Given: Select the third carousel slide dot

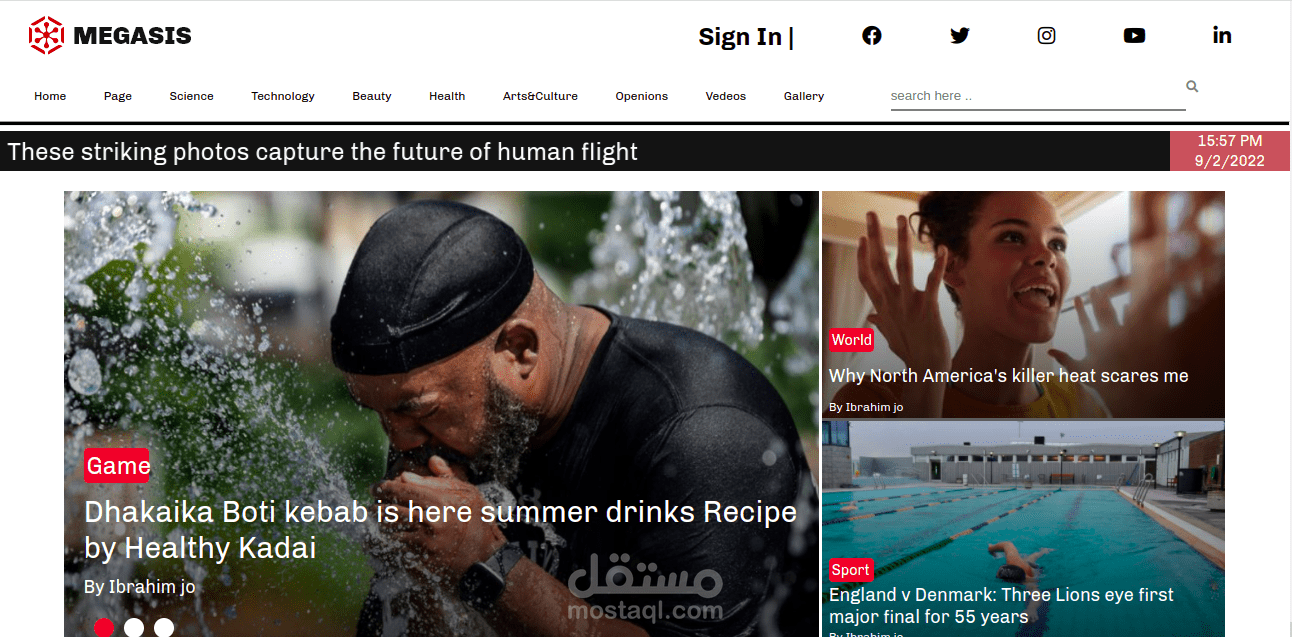Looking at the screenshot, I should pos(164,628).
